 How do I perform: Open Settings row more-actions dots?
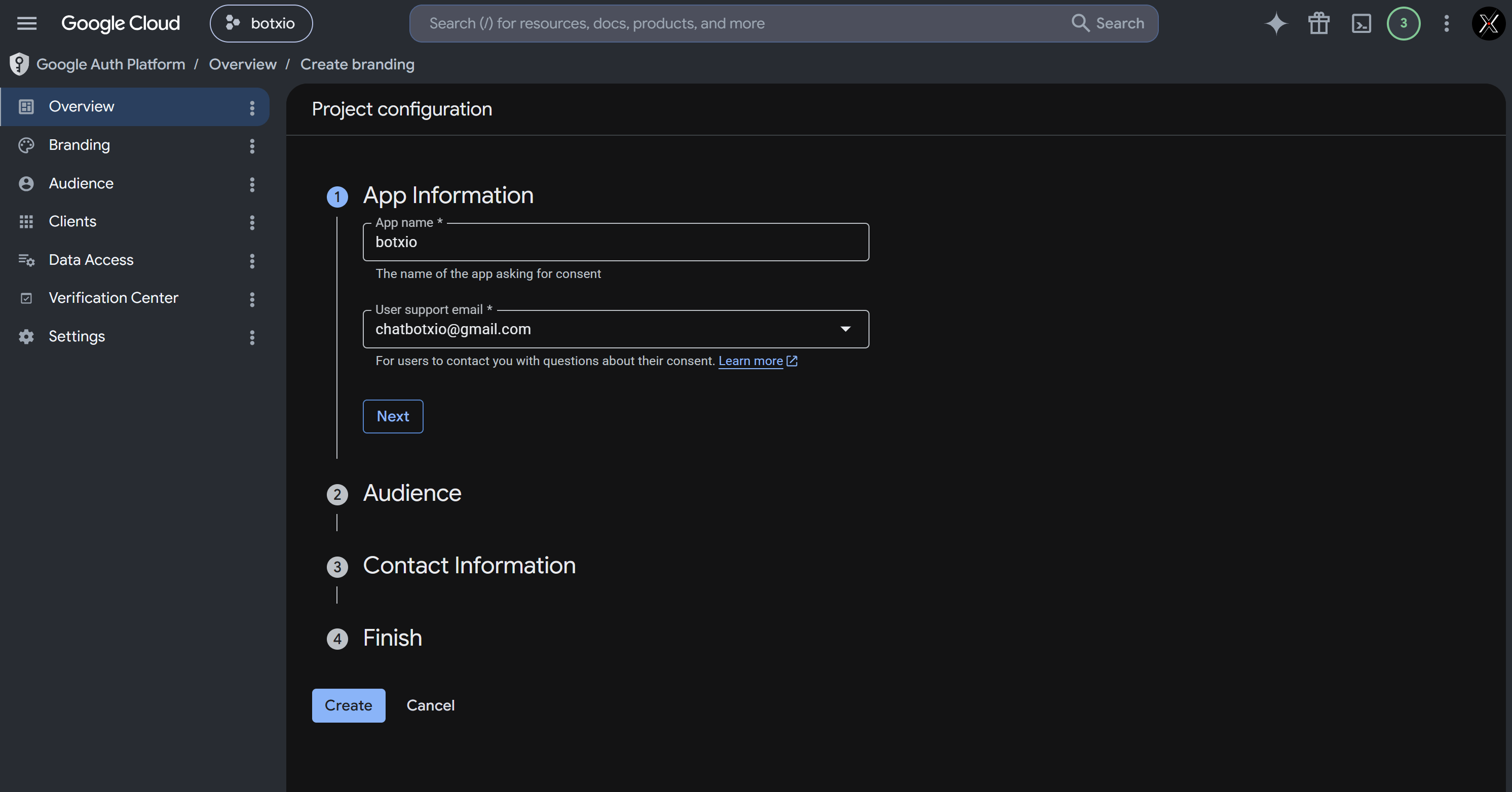[252, 338]
